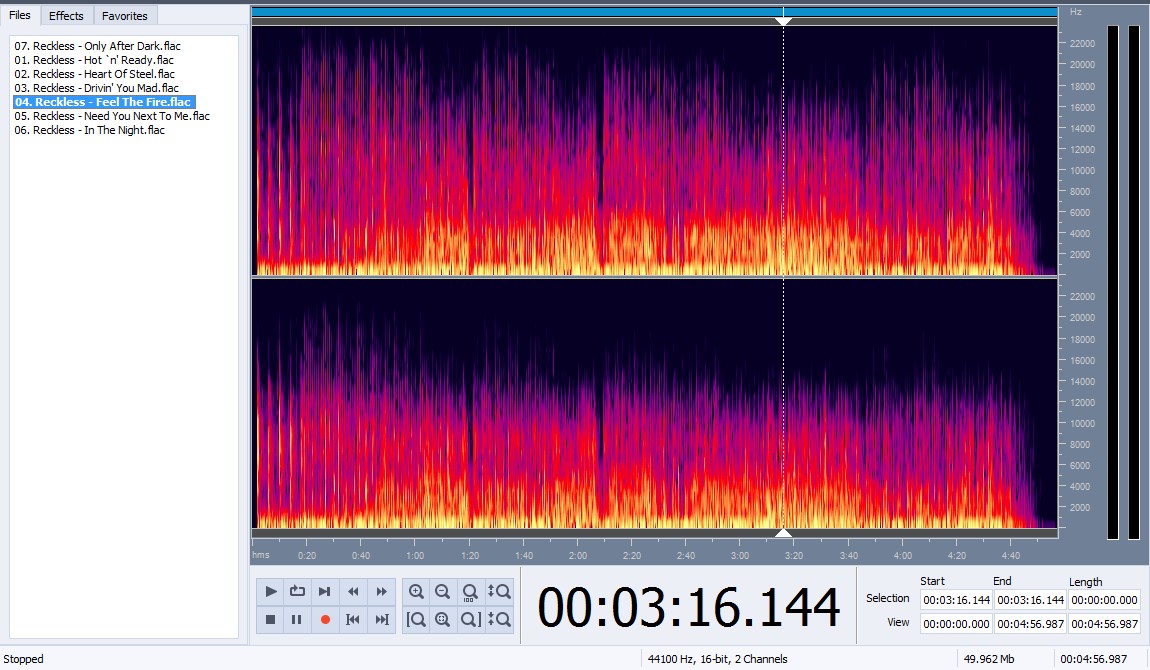Open the Favorites tab
Screen dimensions: 1150x670
125,15
